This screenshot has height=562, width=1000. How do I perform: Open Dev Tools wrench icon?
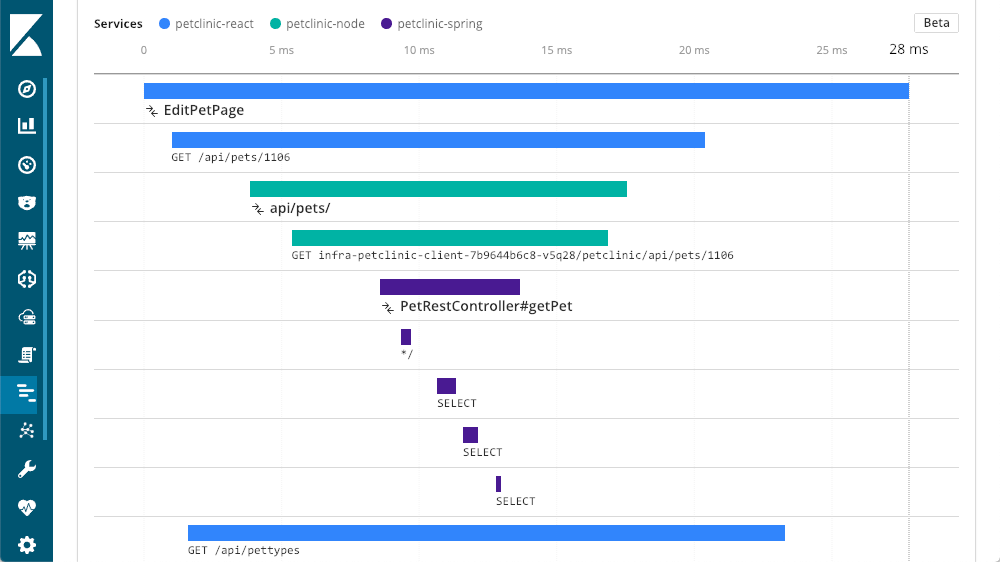(x=26, y=469)
